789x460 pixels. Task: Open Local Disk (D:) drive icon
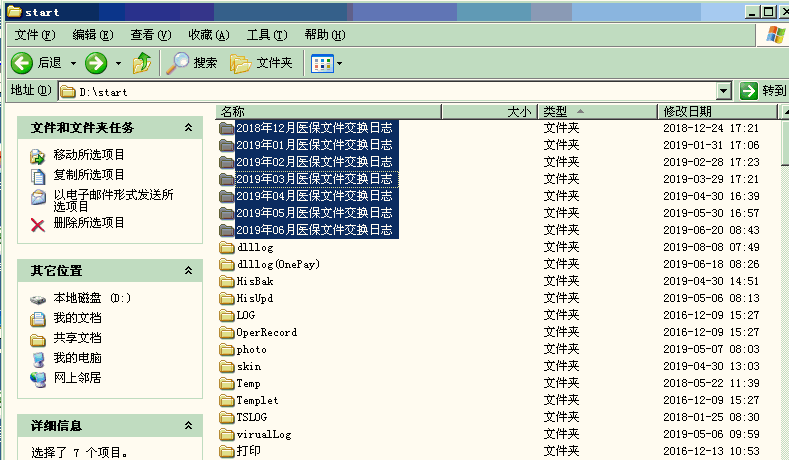coord(38,299)
